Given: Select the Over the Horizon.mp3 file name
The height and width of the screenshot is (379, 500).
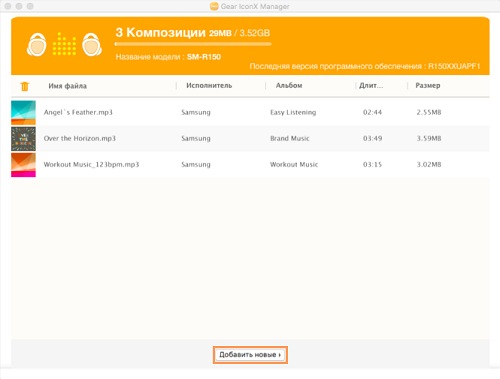Looking at the screenshot, I should point(80,138).
